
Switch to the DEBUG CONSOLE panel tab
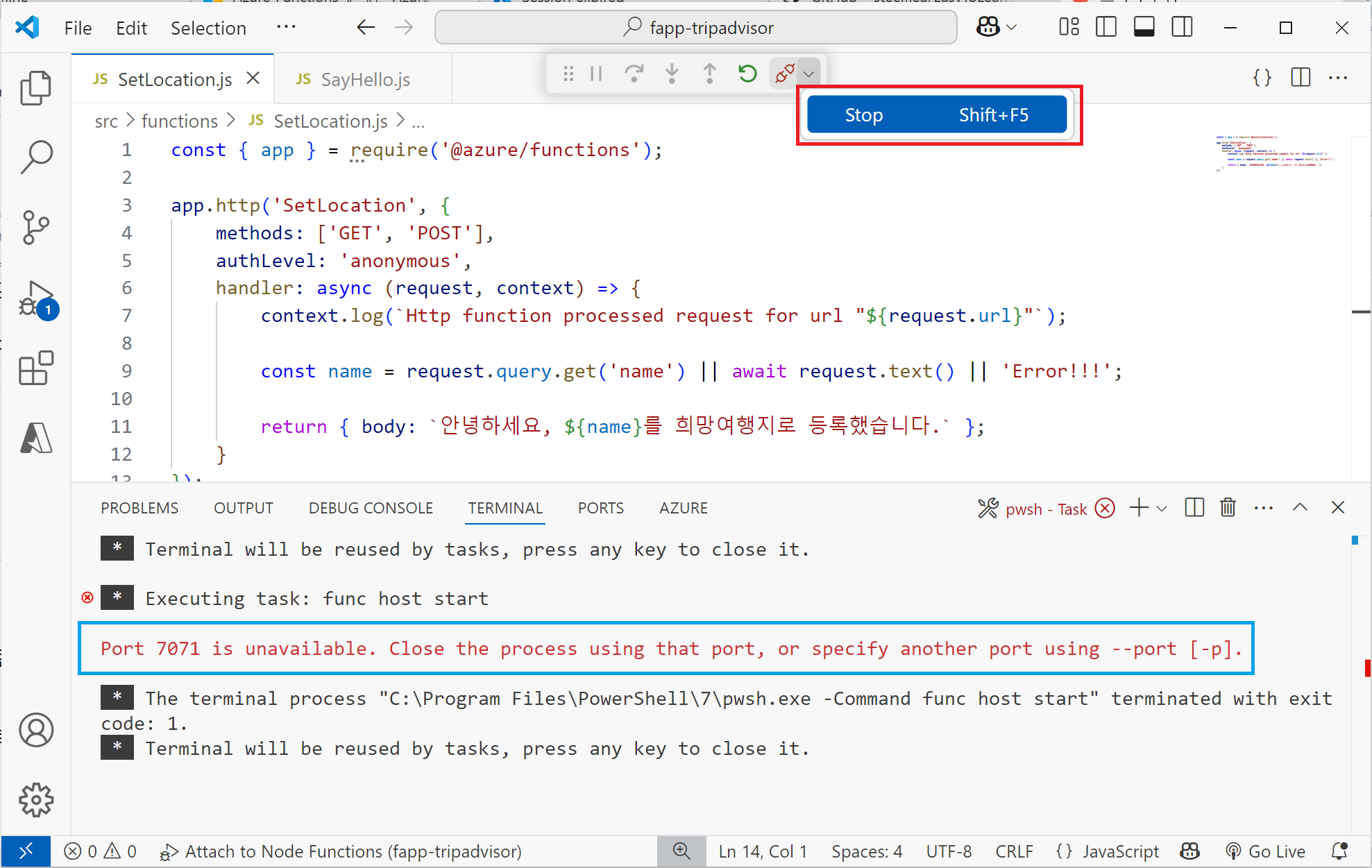(x=371, y=508)
